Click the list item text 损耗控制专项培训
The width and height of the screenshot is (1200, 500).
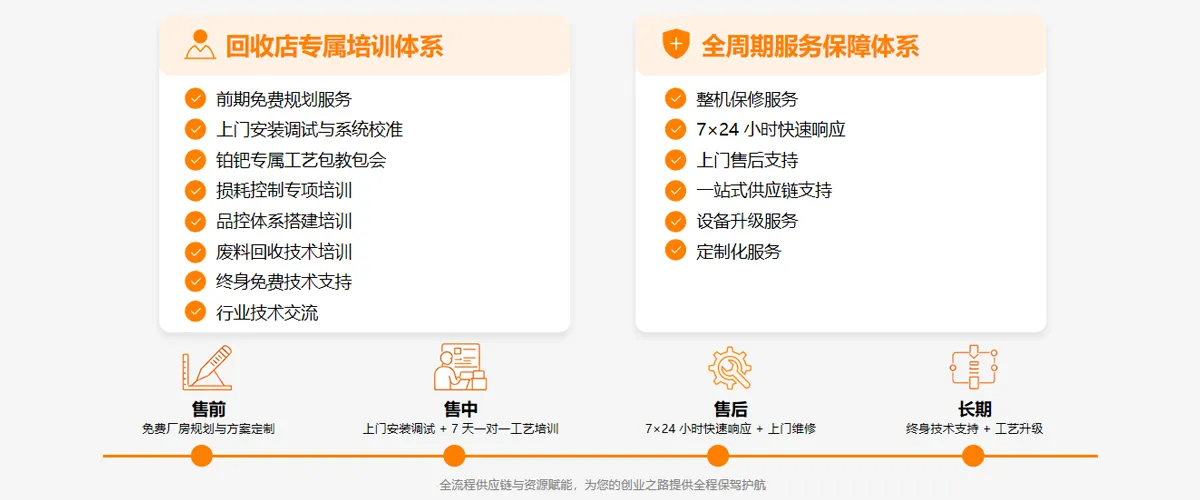284,191
